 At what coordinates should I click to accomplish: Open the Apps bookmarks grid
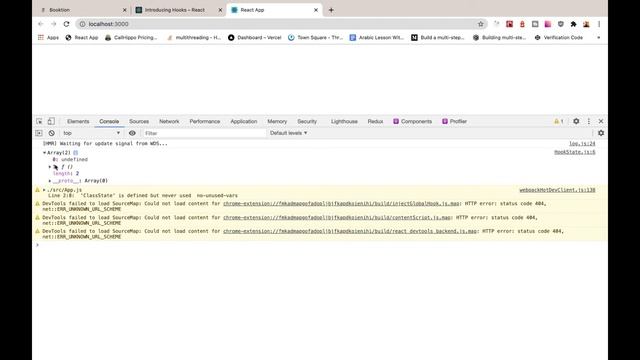(48, 38)
